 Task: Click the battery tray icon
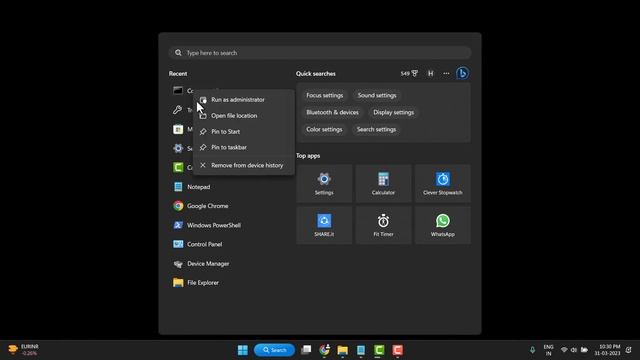pos(584,350)
